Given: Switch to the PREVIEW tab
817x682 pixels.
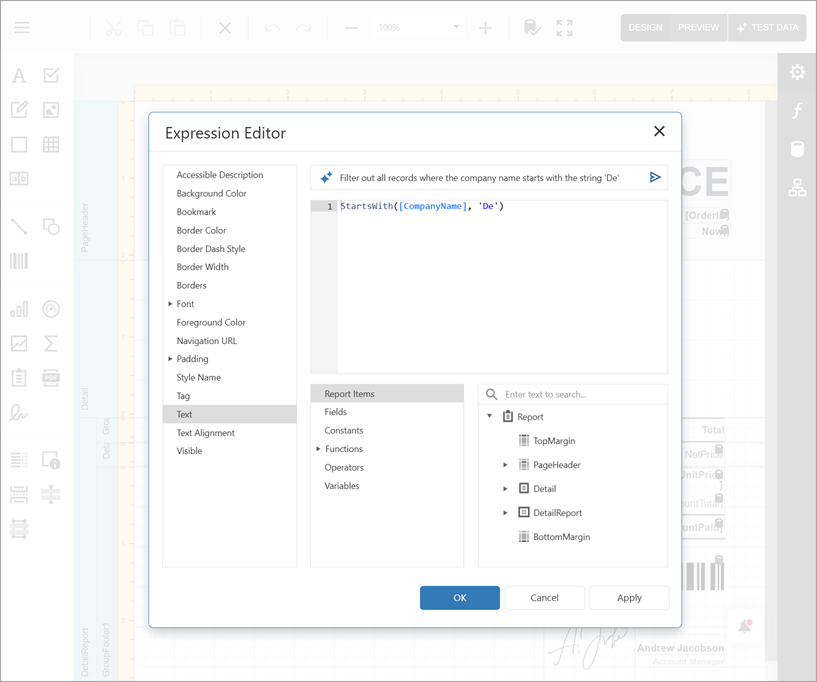Looking at the screenshot, I should pyautogui.click(x=699, y=27).
